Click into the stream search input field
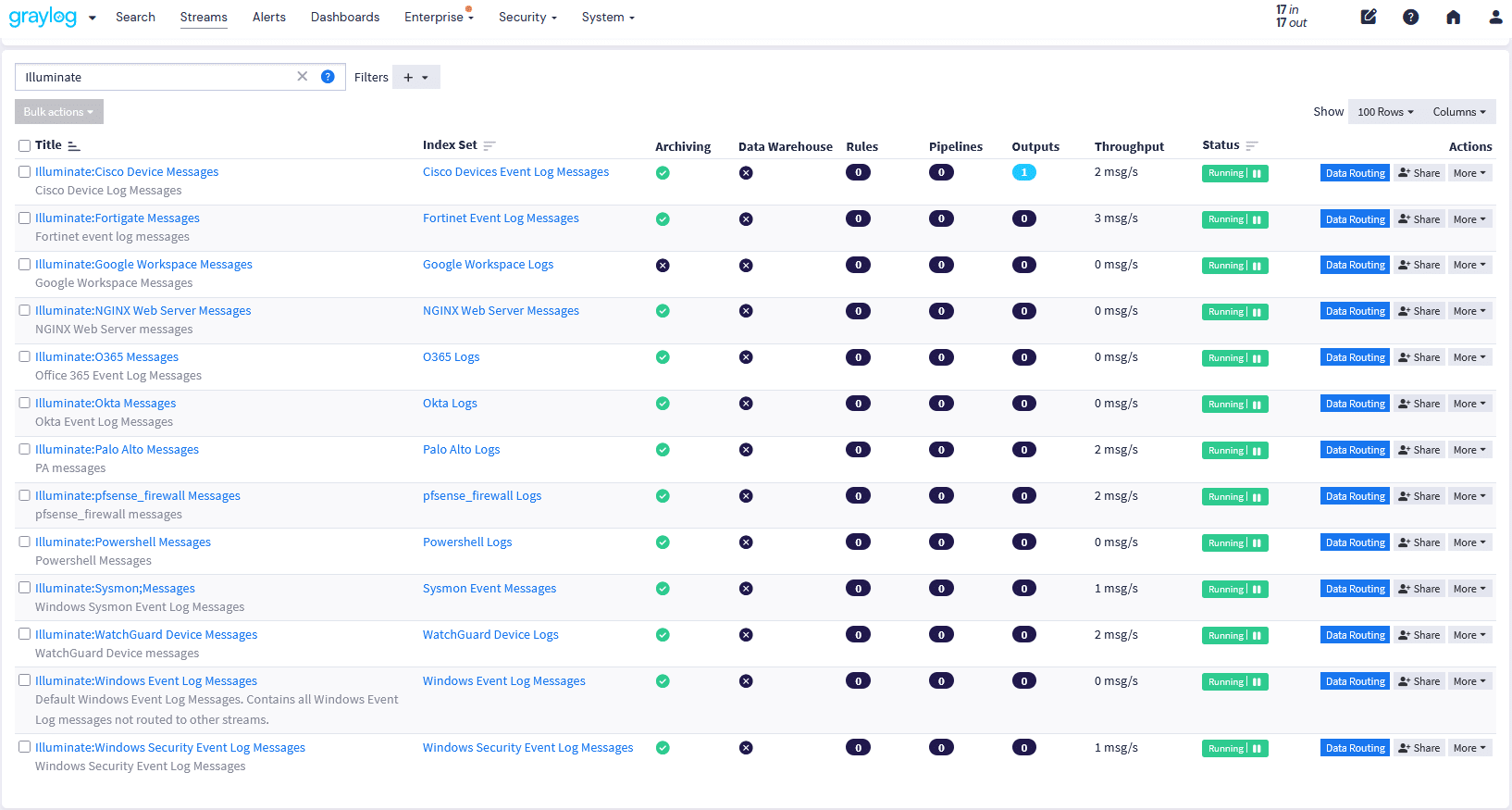This screenshot has width=1512, height=810. click(x=157, y=77)
